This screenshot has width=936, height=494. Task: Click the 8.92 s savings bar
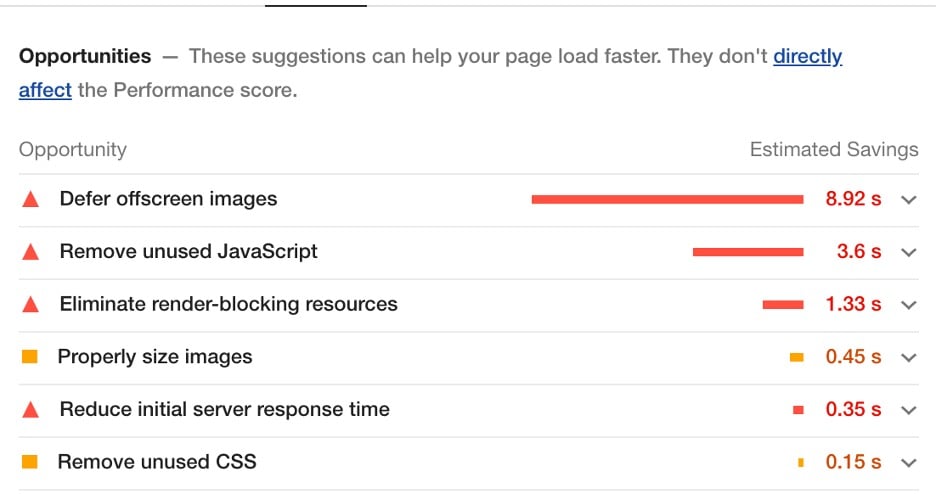coord(667,199)
